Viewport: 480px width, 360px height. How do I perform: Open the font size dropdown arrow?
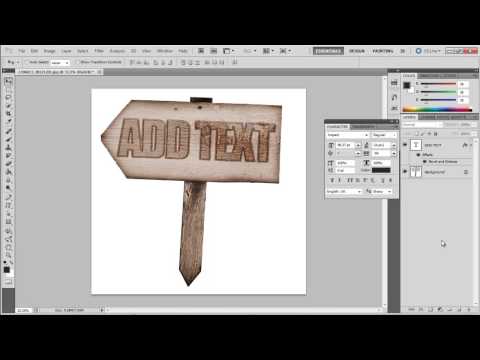[x=358, y=145]
